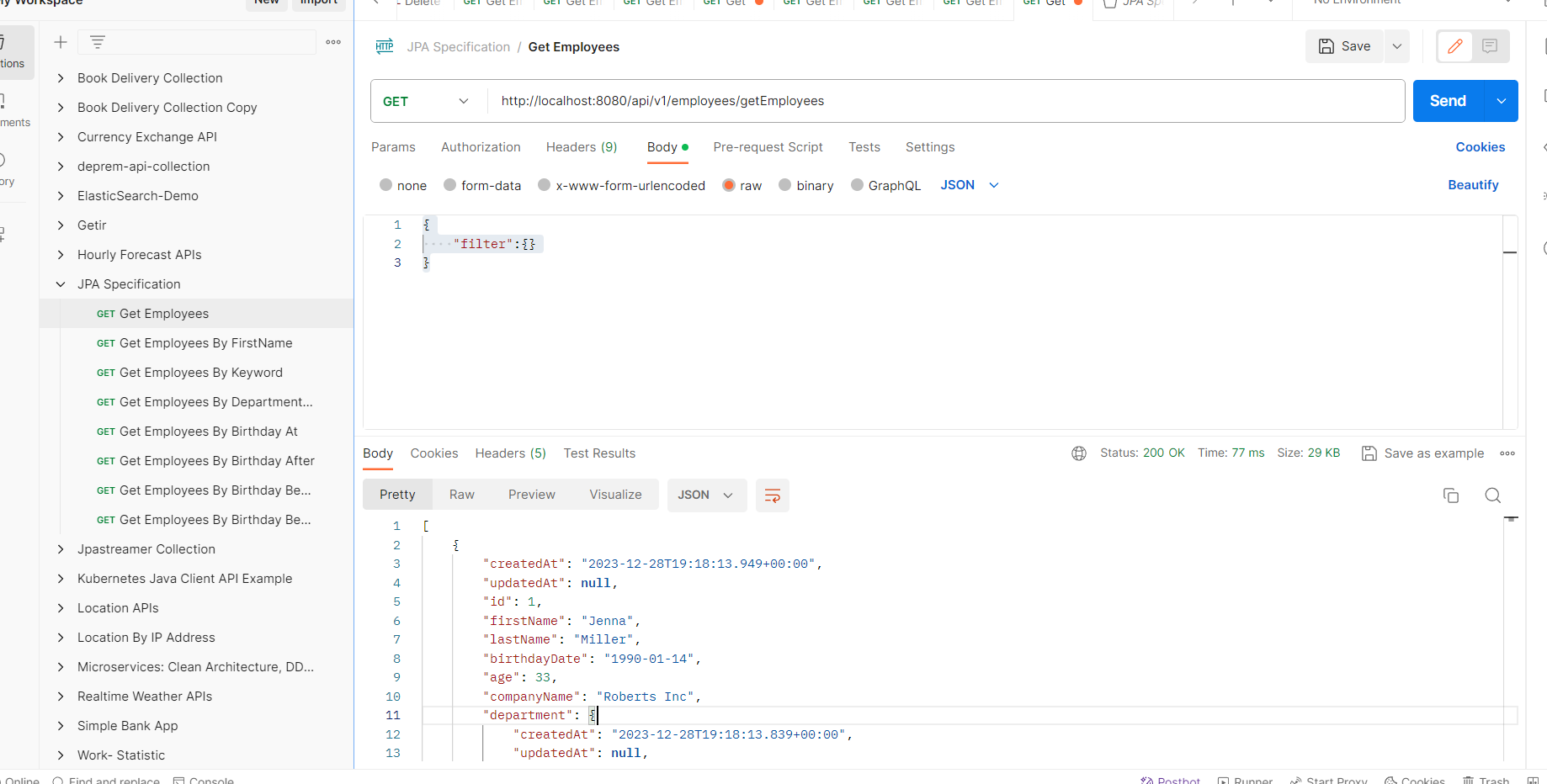Switch to response Headers (5) tab
The image size is (1547, 784).
(x=510, y=453)
